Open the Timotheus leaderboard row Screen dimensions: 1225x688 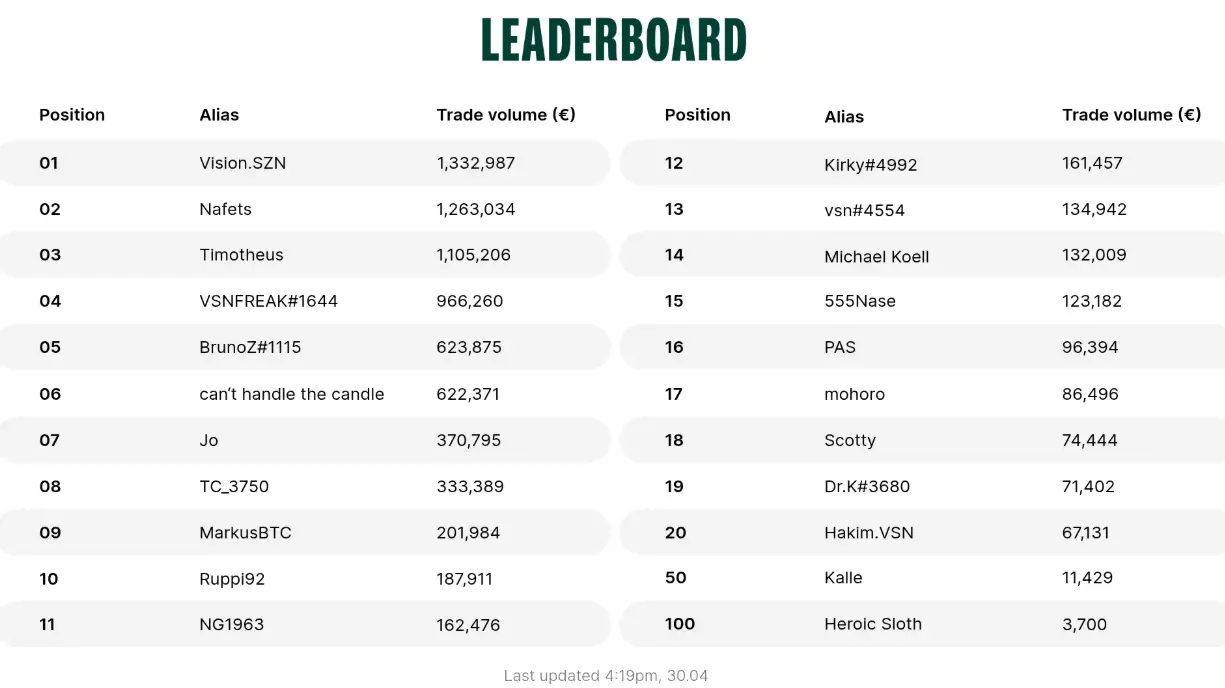(x=242, y=255)
